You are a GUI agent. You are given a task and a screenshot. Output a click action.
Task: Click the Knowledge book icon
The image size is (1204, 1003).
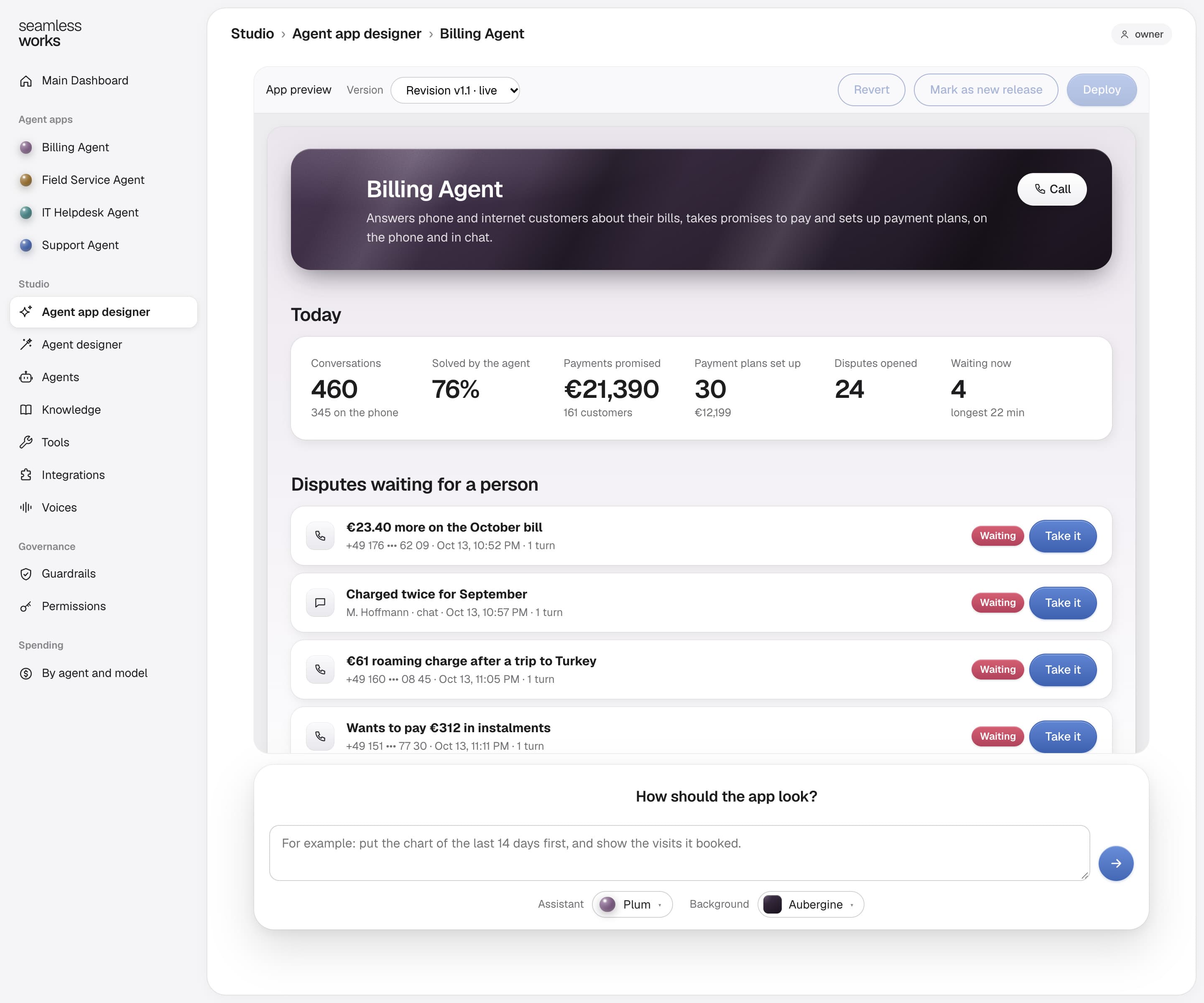point(26,410)
